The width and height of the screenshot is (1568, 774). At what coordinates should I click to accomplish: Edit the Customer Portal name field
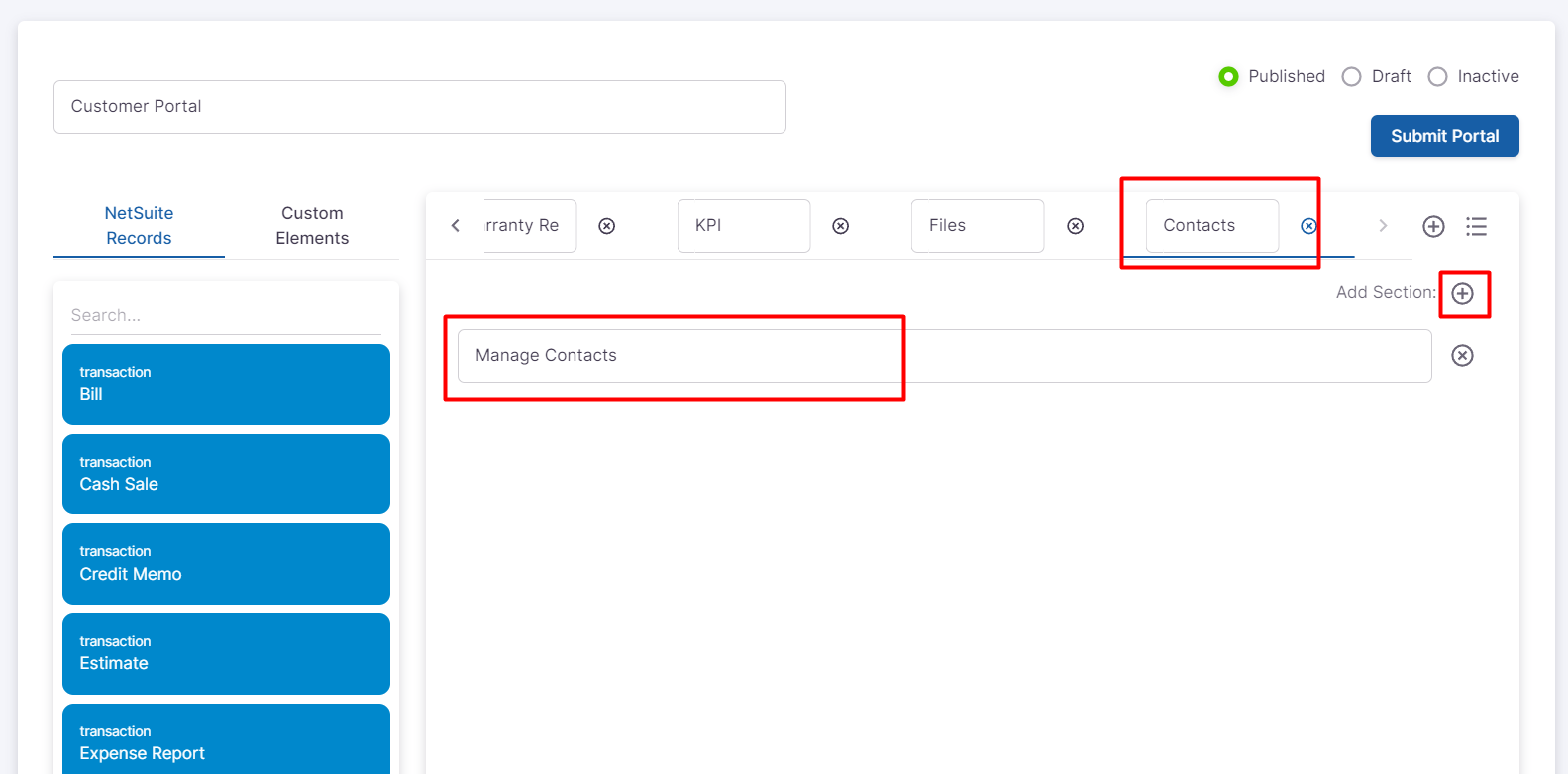tap(419, 107)
